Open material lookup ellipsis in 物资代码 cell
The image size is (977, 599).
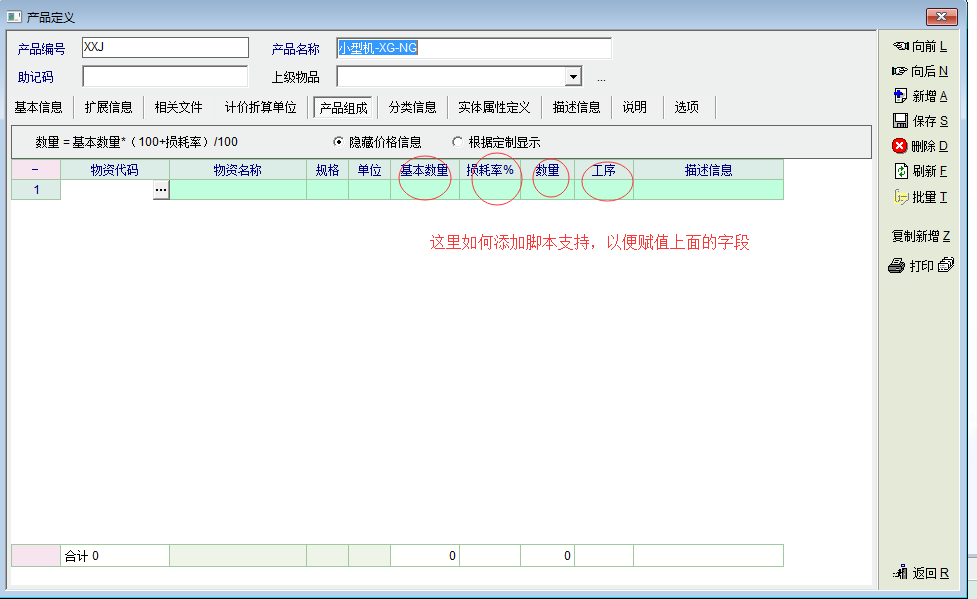[x=161, y=190]
